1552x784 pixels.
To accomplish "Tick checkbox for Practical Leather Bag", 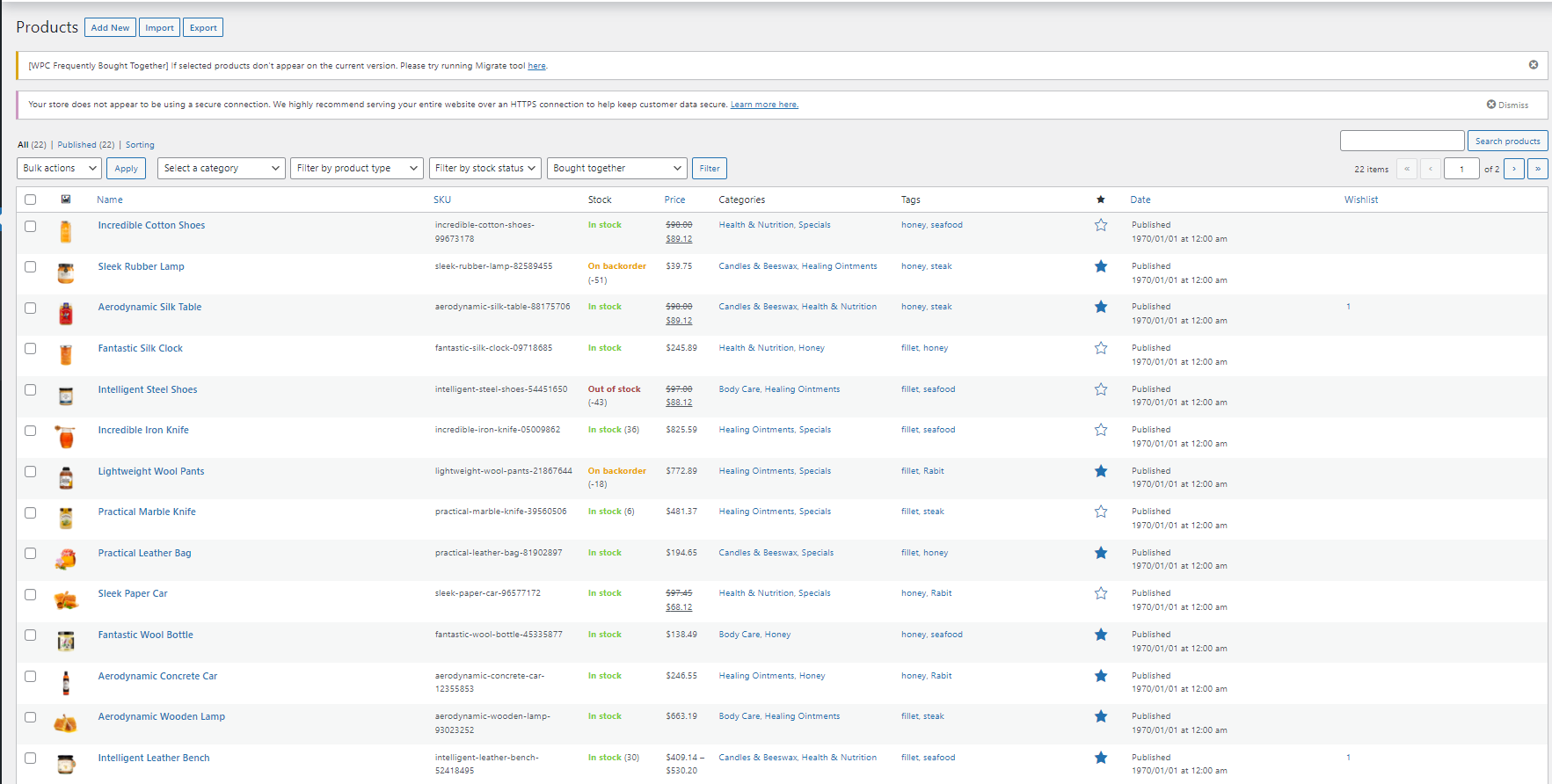I will pyautogui.click(x=31, y=553).
